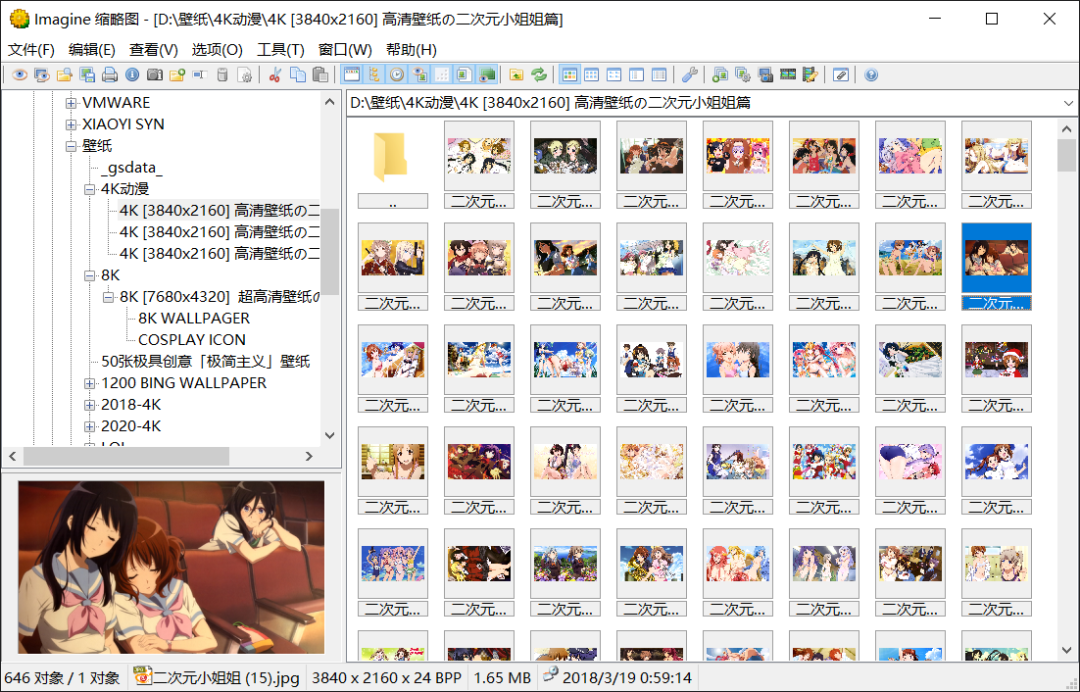The height and width of the screenshot is (692, 1080).
Task: Toggle the eye with green folder button
Action: [x=487, y=75]
